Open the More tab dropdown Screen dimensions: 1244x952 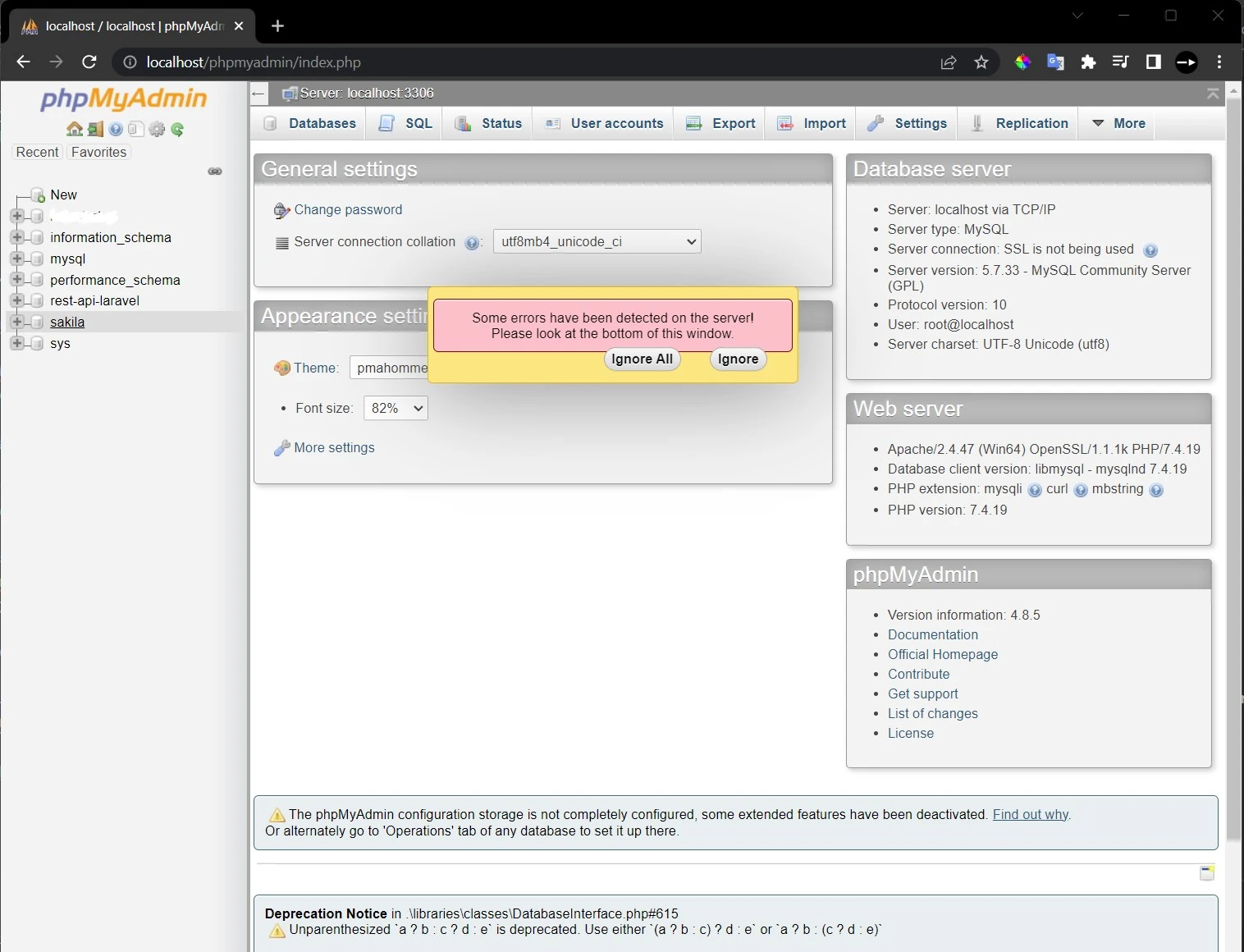tap(1118, 123)
